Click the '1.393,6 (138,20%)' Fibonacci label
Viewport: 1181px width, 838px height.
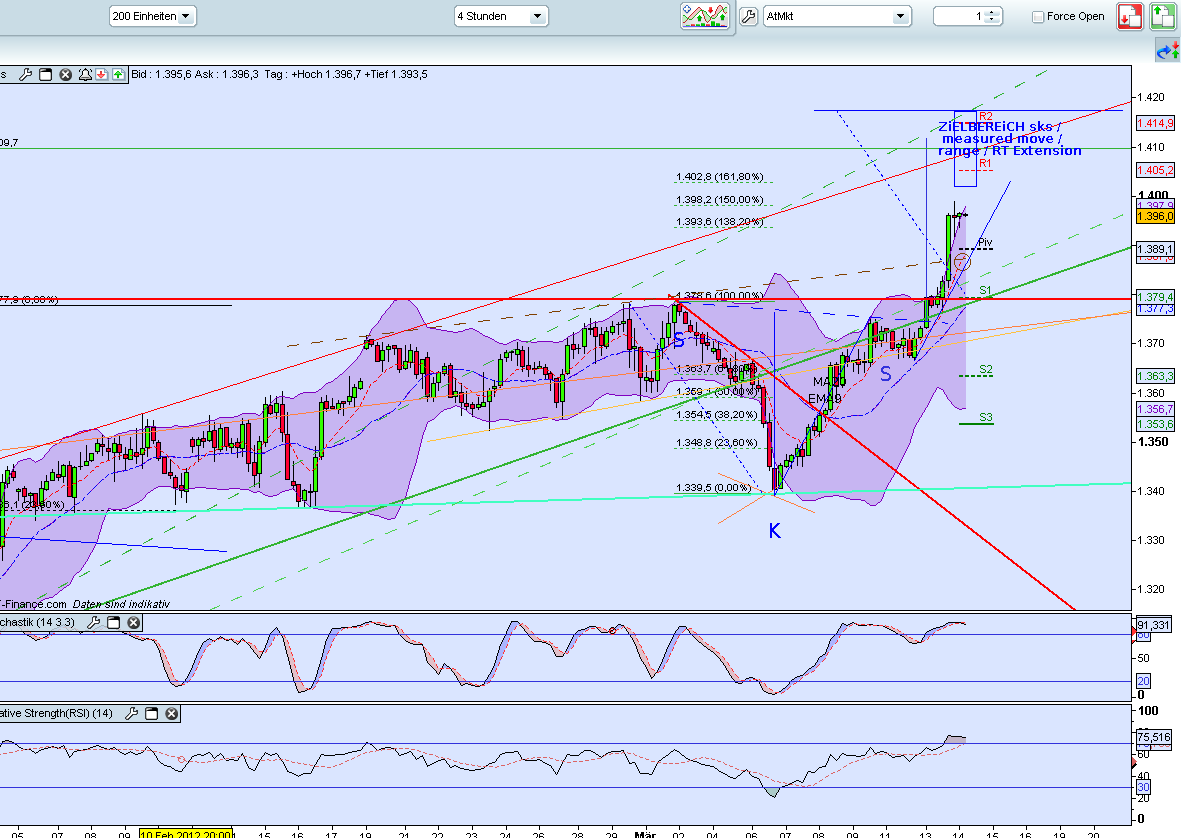[719, 221]
